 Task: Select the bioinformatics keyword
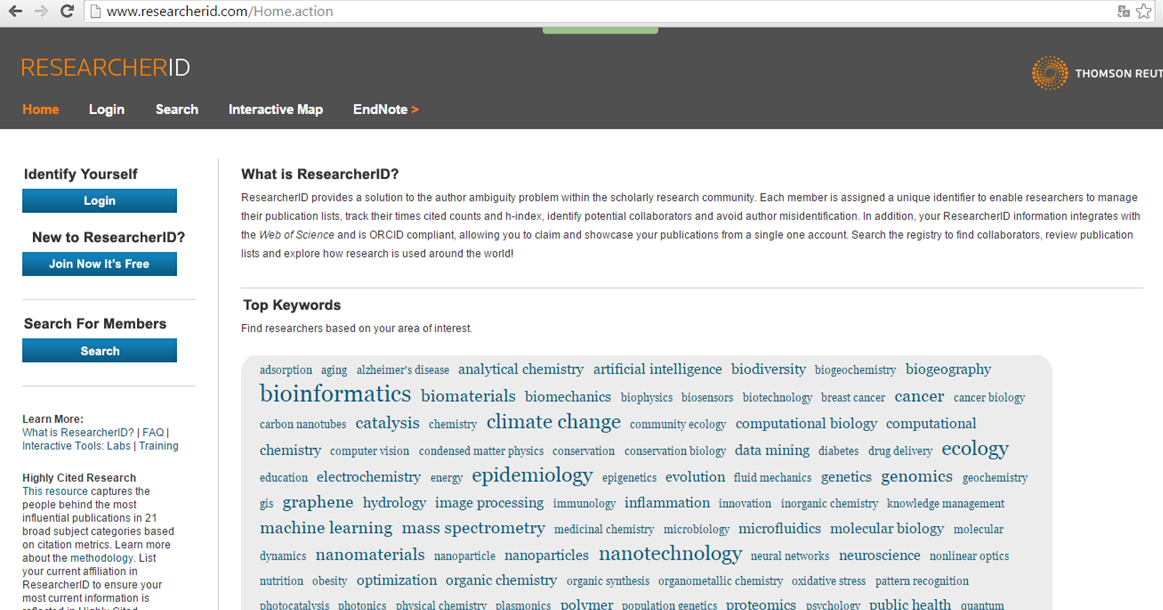[x=335, y=393]
